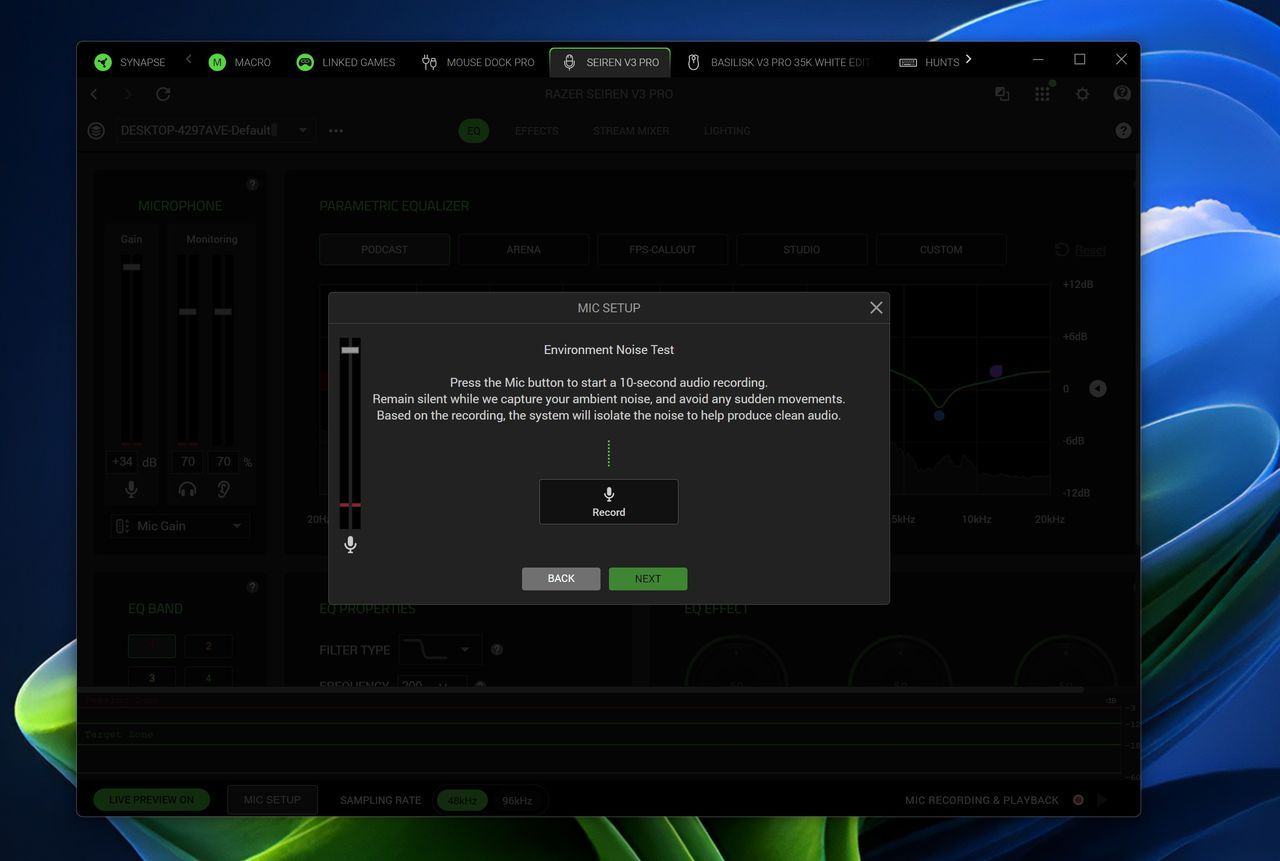Select the PODCAST equalizer preset
Viewport: 1280px width, 861px height.
384,250
